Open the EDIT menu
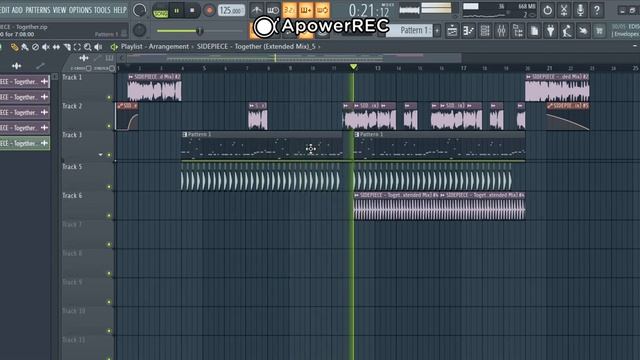The width and height of the screenshot is (640, 360). [x=4, y=10]
